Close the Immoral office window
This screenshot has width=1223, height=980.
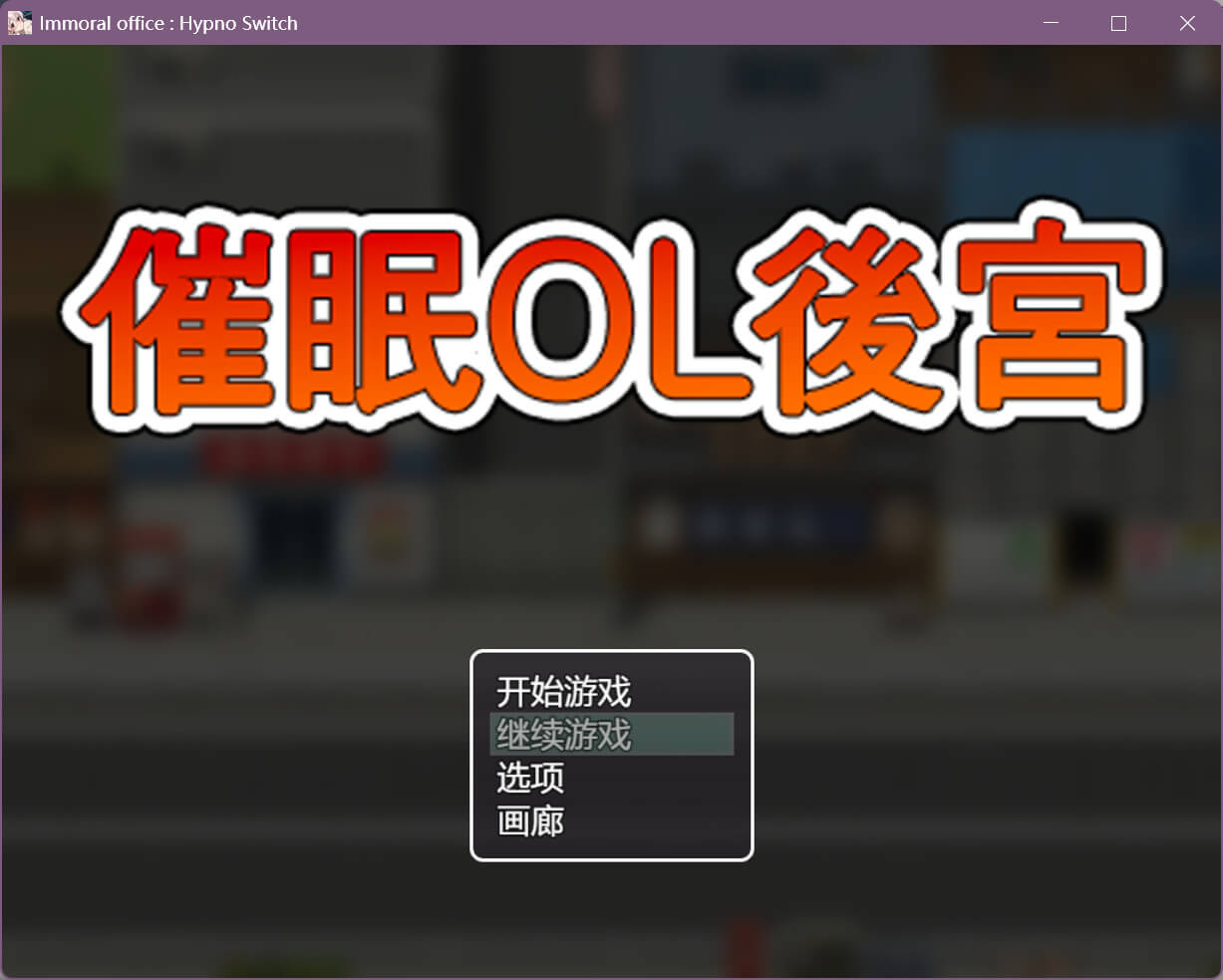(x=1187, y=23)
